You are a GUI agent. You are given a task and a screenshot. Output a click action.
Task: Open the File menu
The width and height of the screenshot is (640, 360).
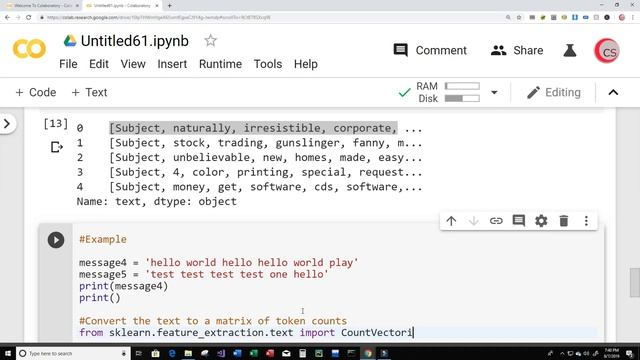coord(68,64)
